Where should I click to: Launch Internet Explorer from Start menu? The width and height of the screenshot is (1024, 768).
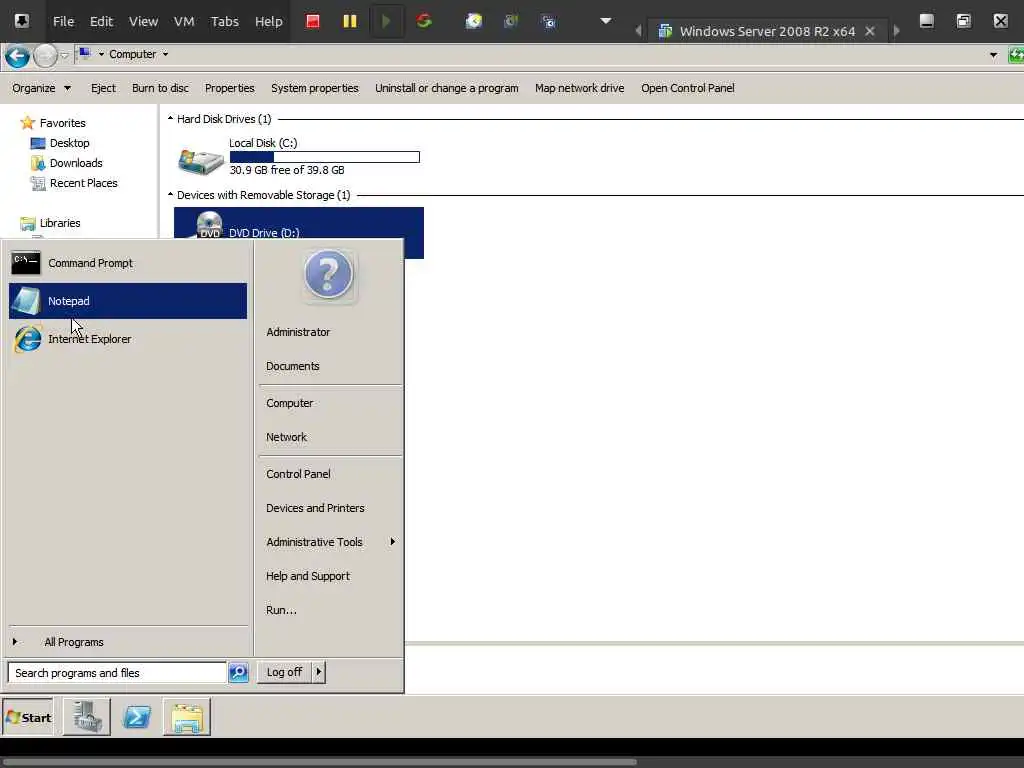click(x=128, y=339)
